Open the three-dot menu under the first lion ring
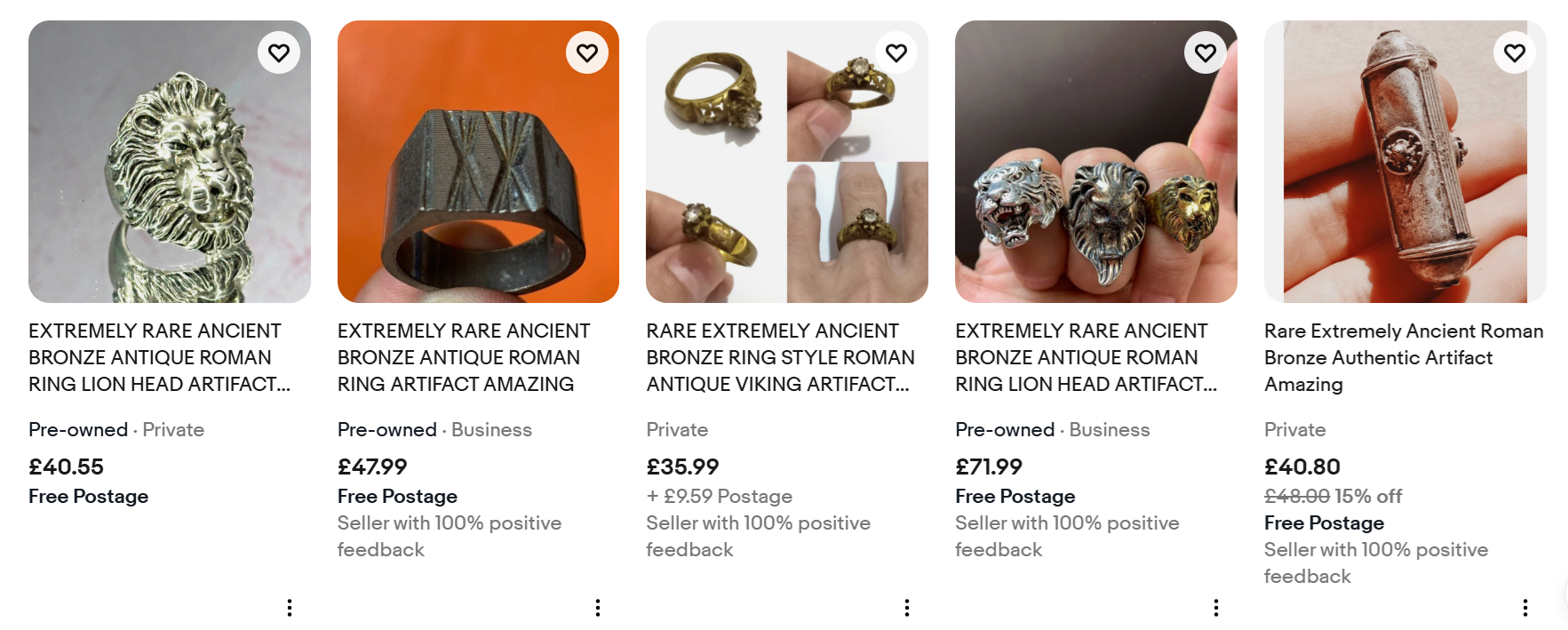 pyautogui.click(x=289, y=608)
